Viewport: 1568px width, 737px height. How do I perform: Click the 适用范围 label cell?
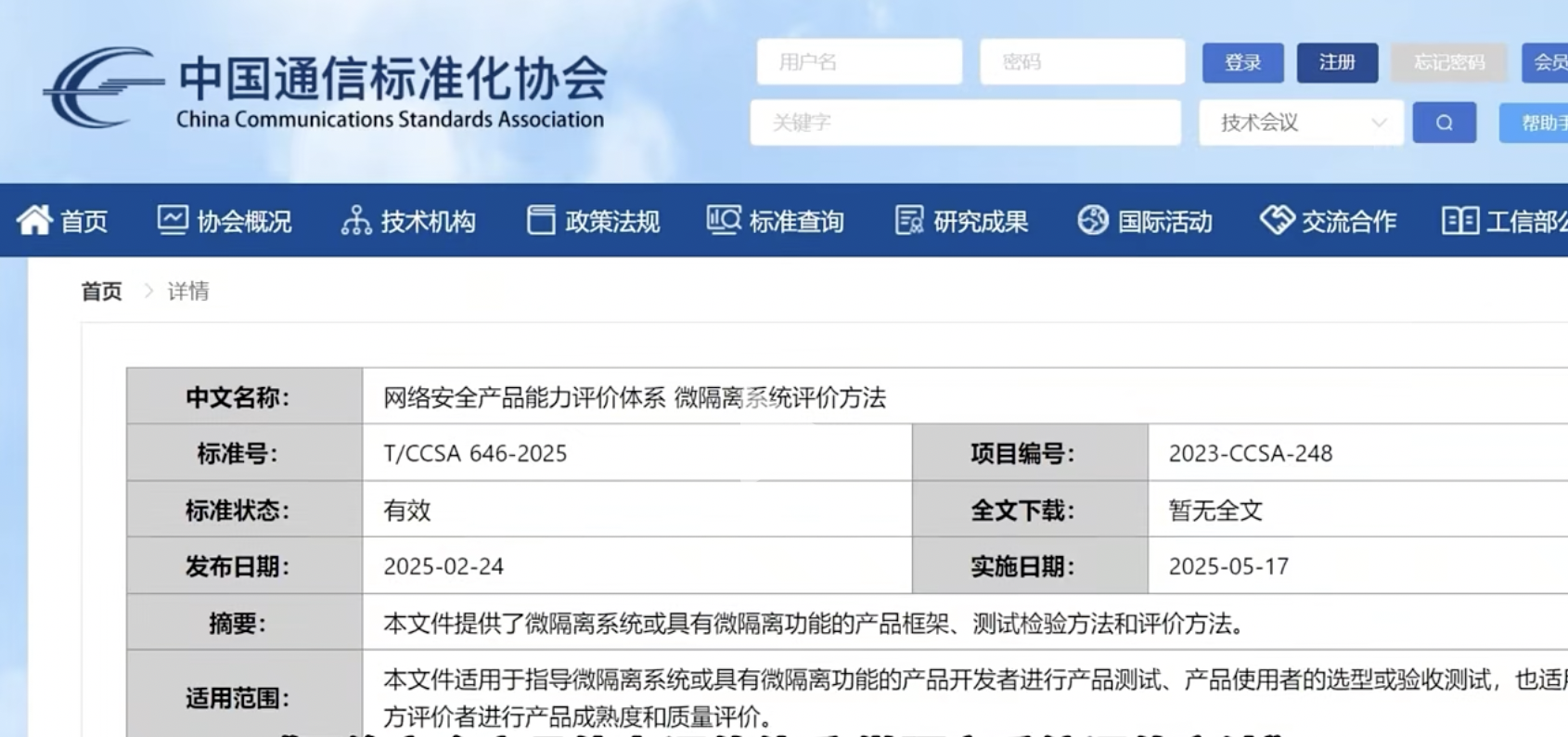pyautogui.click(x=244, y=694)
